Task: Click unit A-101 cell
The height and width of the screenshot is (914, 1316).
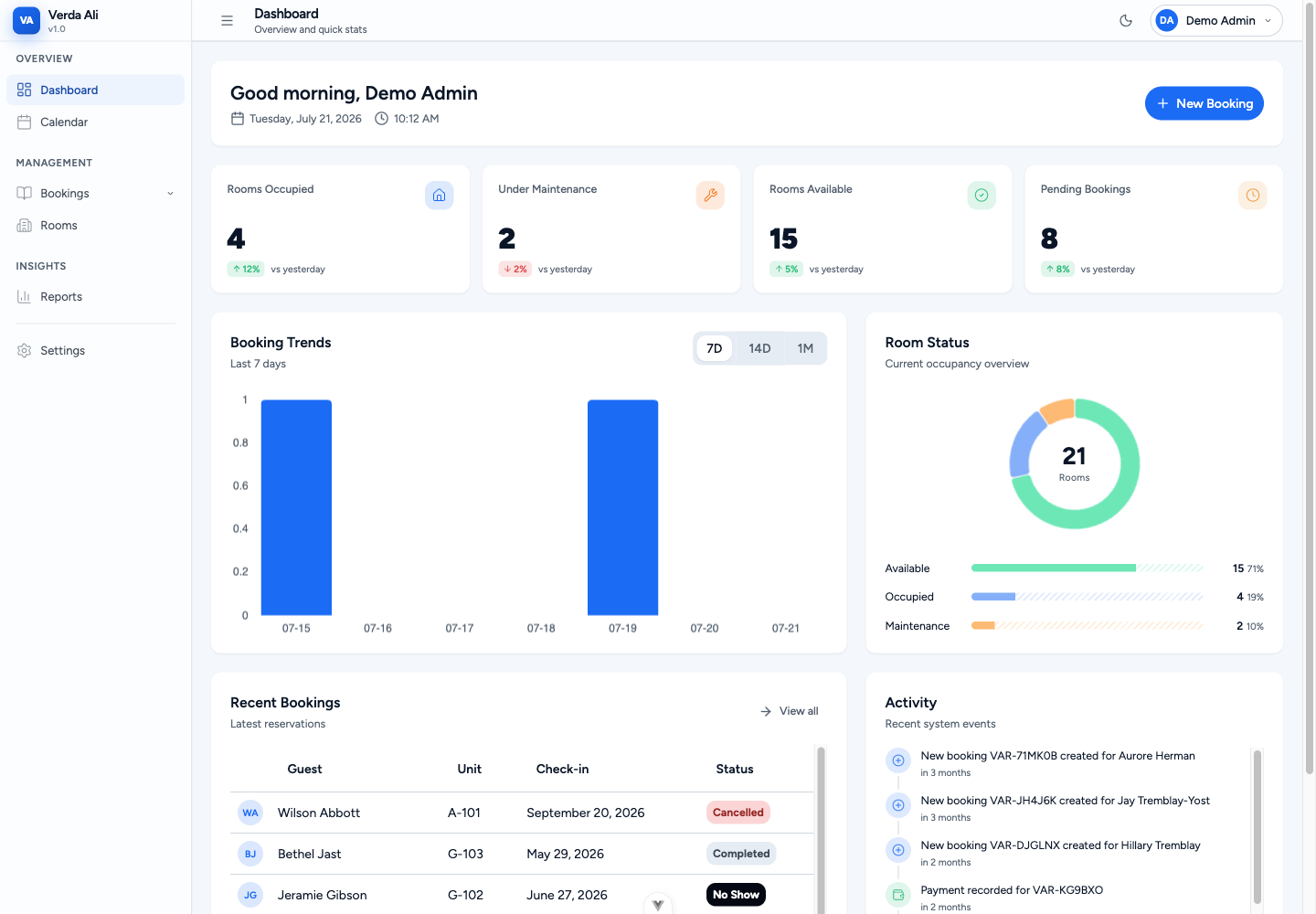Action: click(x=464, y=813)
